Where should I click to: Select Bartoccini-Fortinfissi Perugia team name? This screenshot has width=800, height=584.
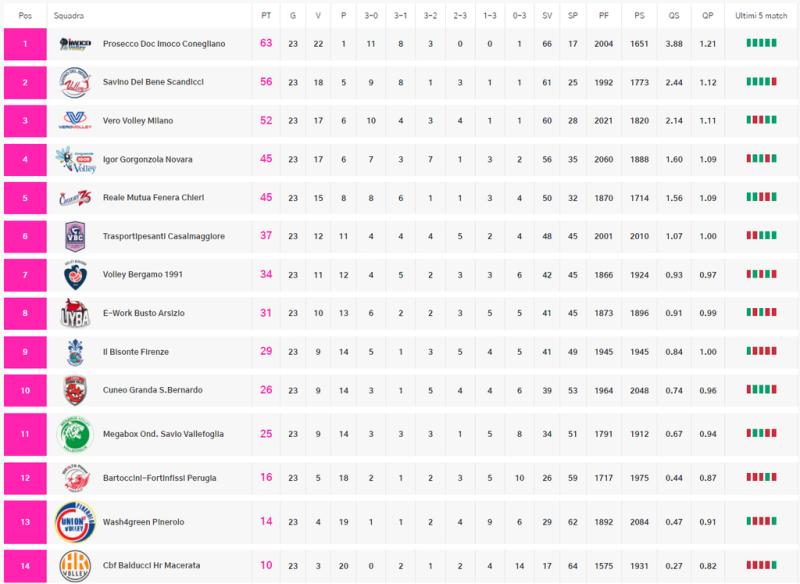tap(160, 478)
